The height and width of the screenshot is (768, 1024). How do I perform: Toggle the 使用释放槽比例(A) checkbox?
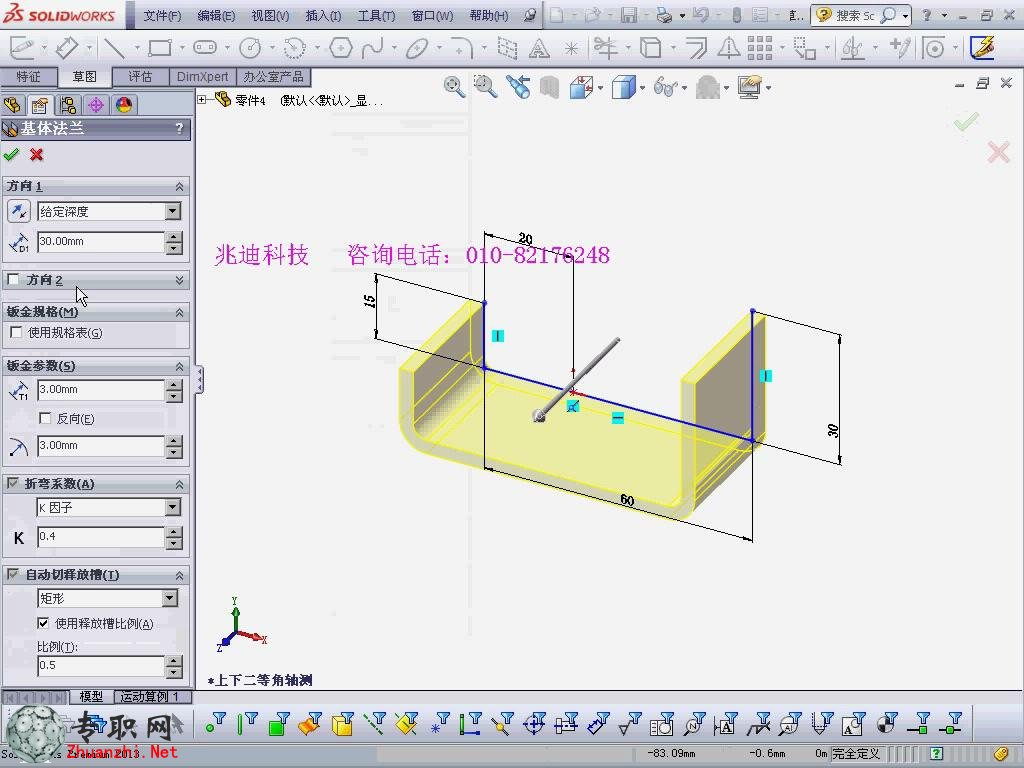(x=43, y=623)
